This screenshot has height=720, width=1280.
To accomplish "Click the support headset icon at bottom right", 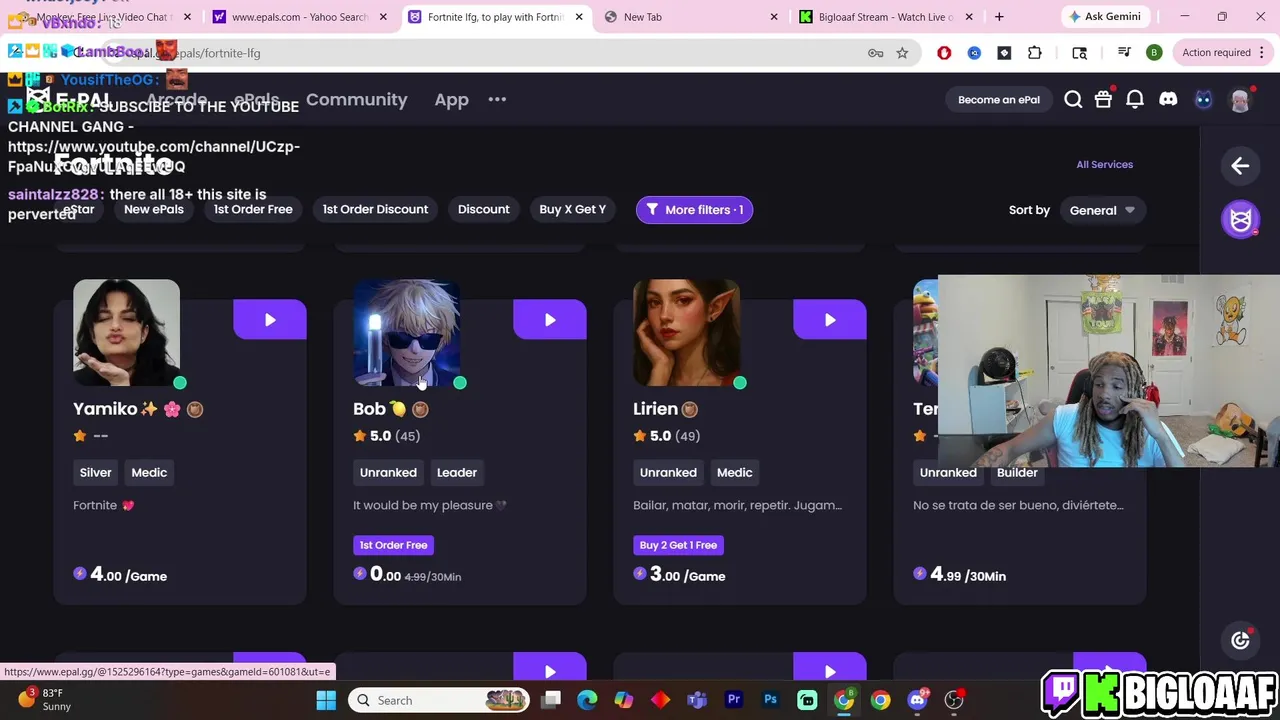I will coord(1240,640).
